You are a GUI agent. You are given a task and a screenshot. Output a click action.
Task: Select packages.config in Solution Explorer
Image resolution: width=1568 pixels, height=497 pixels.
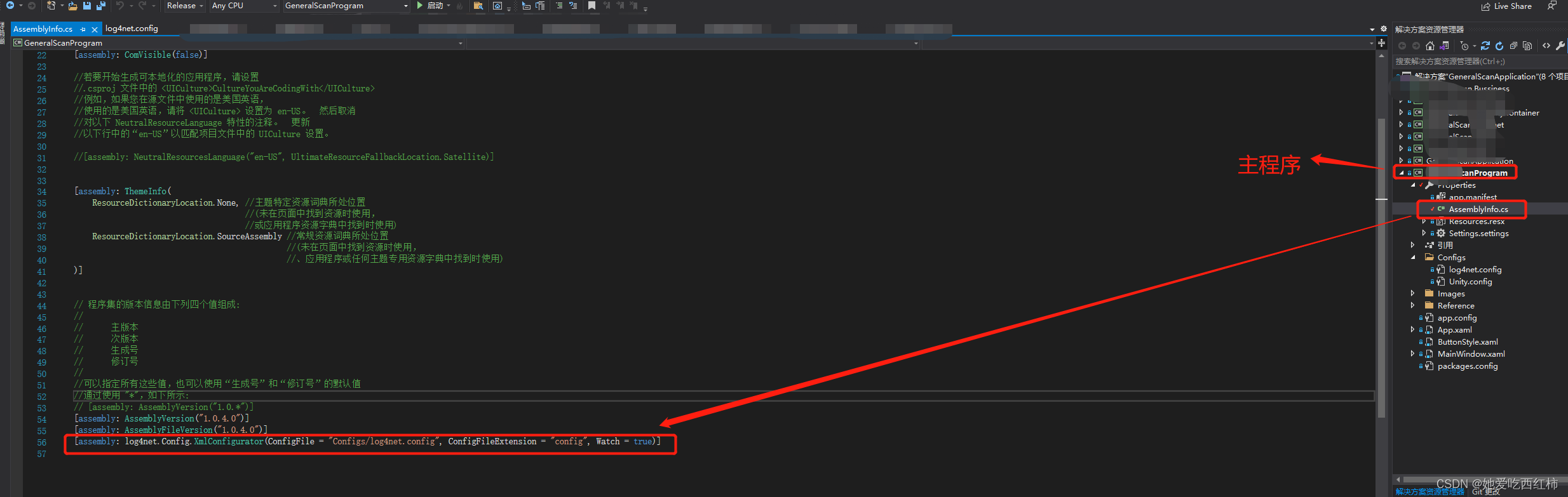click(1468, 366)
